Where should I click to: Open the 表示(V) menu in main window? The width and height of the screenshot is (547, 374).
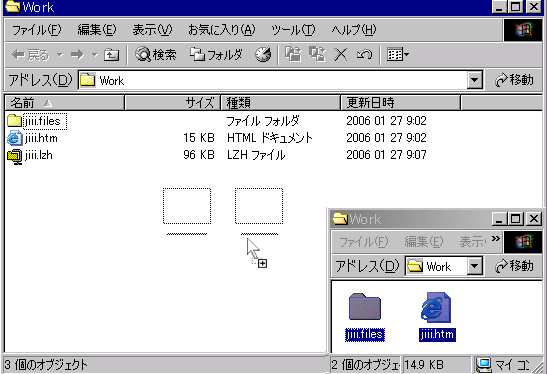152,30
